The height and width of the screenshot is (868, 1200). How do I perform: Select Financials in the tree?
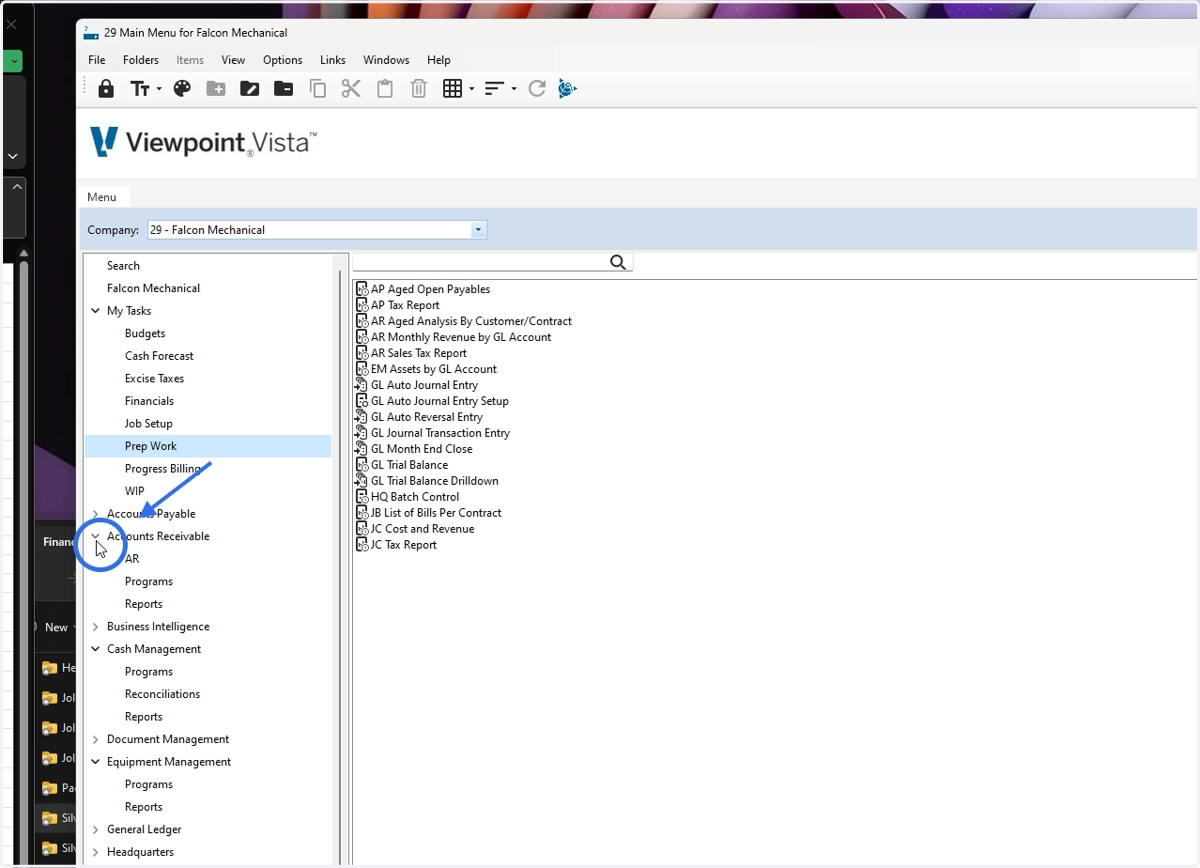click(149, 401)
